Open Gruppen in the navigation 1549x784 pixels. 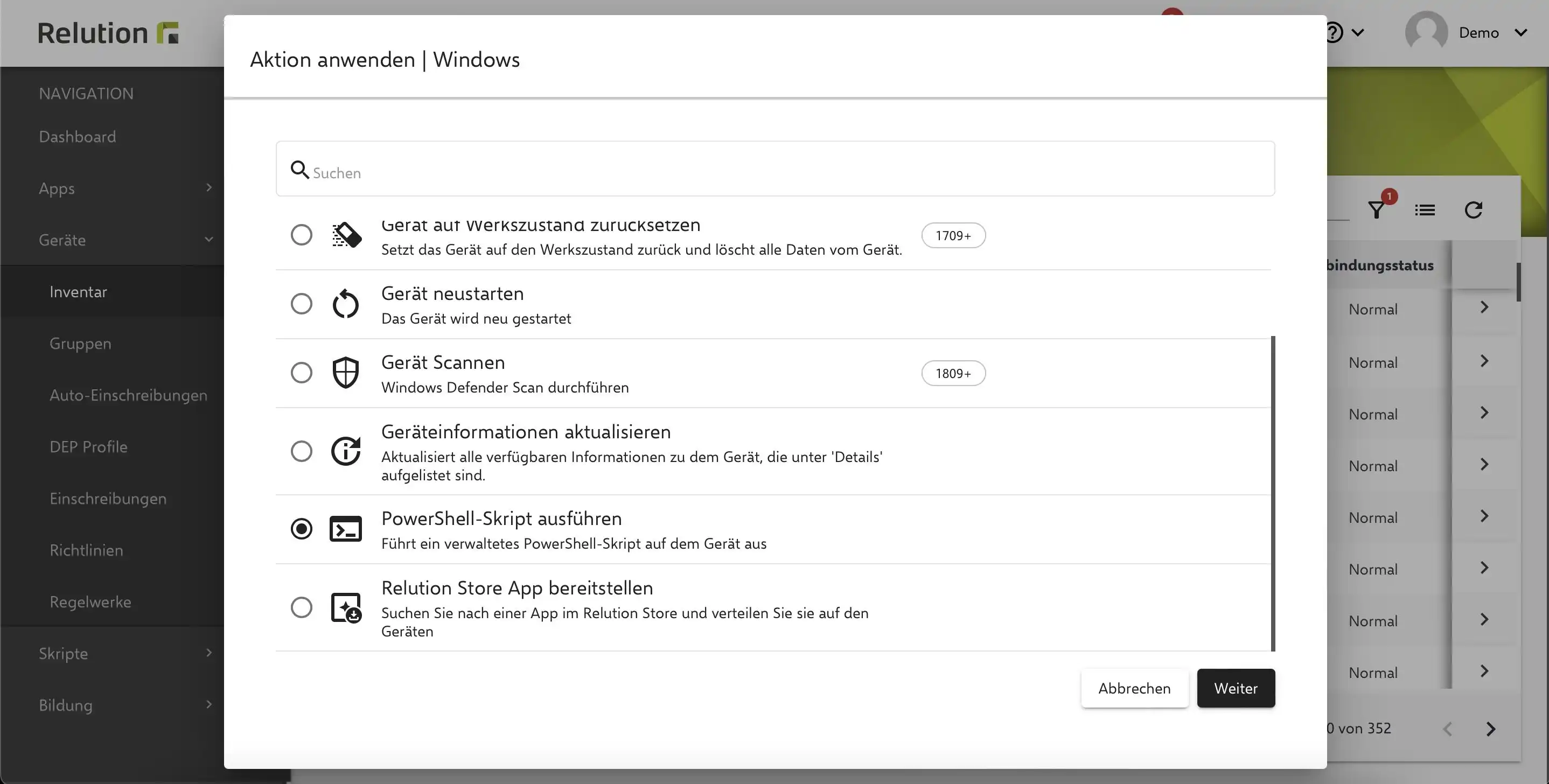coord(81,344)
